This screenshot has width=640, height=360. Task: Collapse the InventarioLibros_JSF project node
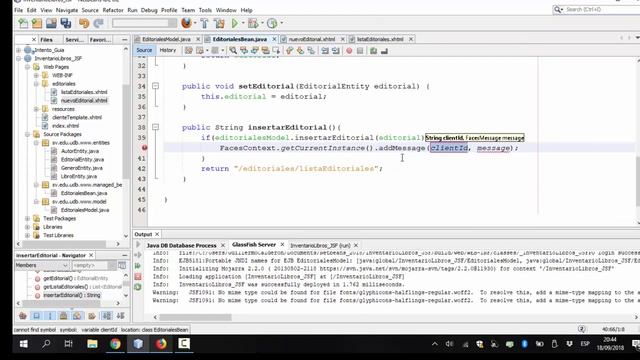click(18, 58)
